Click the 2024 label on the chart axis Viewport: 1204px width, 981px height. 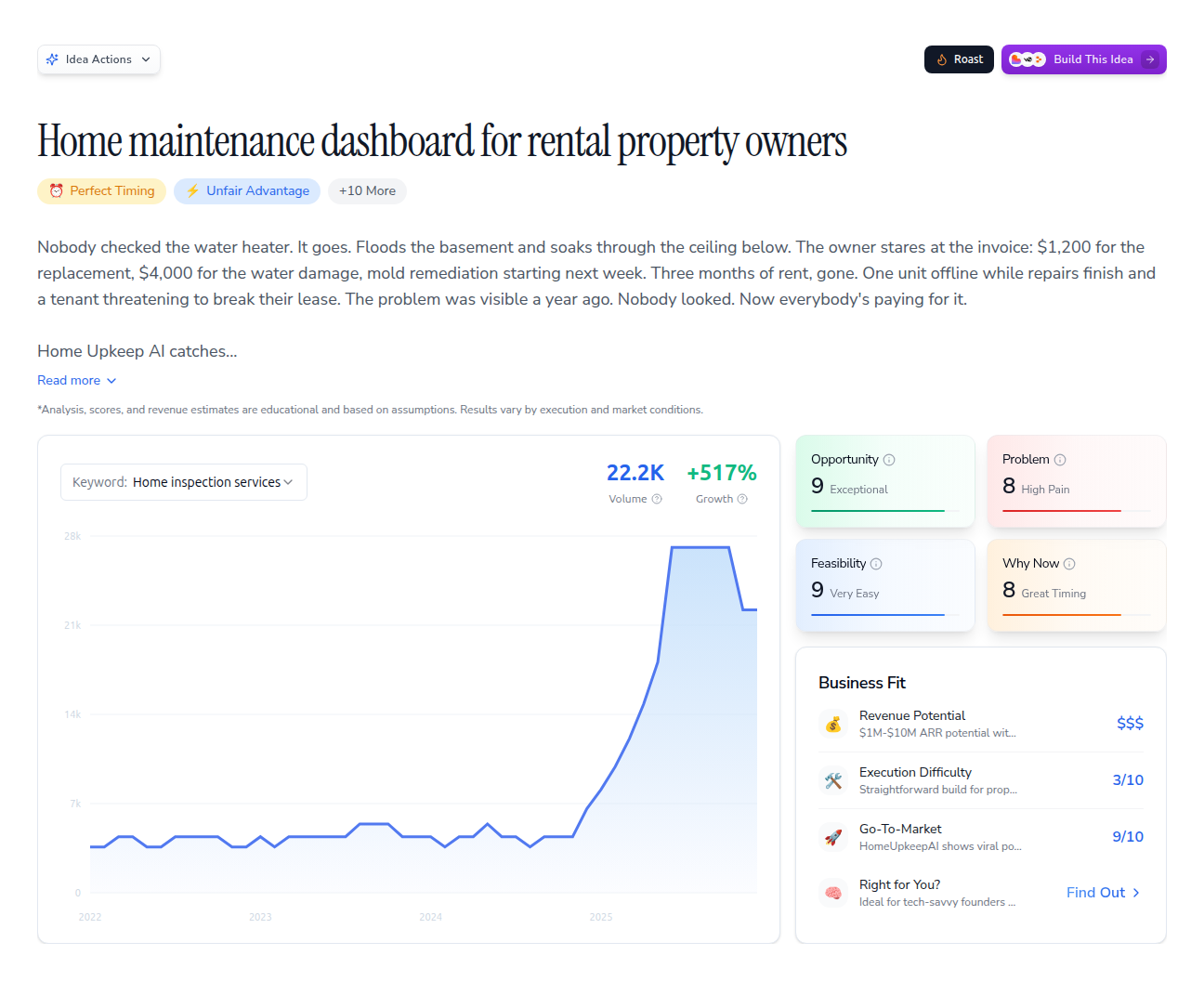pyautogui.click(x=430, y=917)
